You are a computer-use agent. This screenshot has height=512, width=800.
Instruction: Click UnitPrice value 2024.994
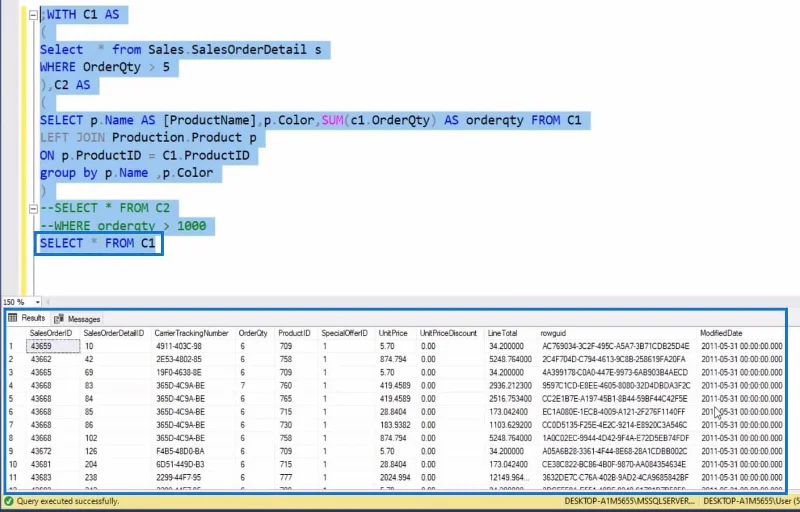click(393, 478)
